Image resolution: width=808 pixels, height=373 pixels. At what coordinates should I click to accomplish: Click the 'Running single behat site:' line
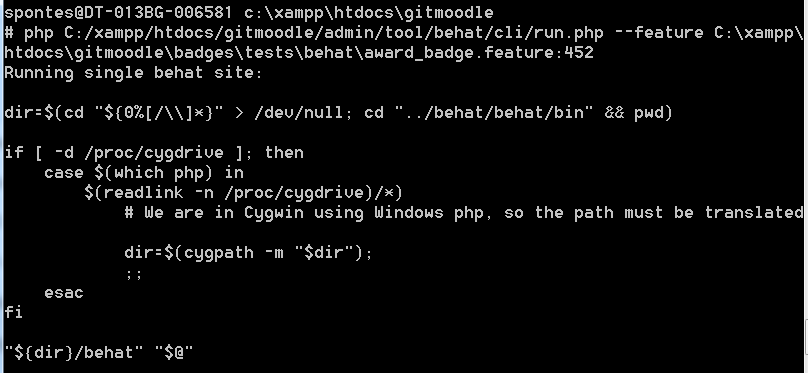(133, 73)
